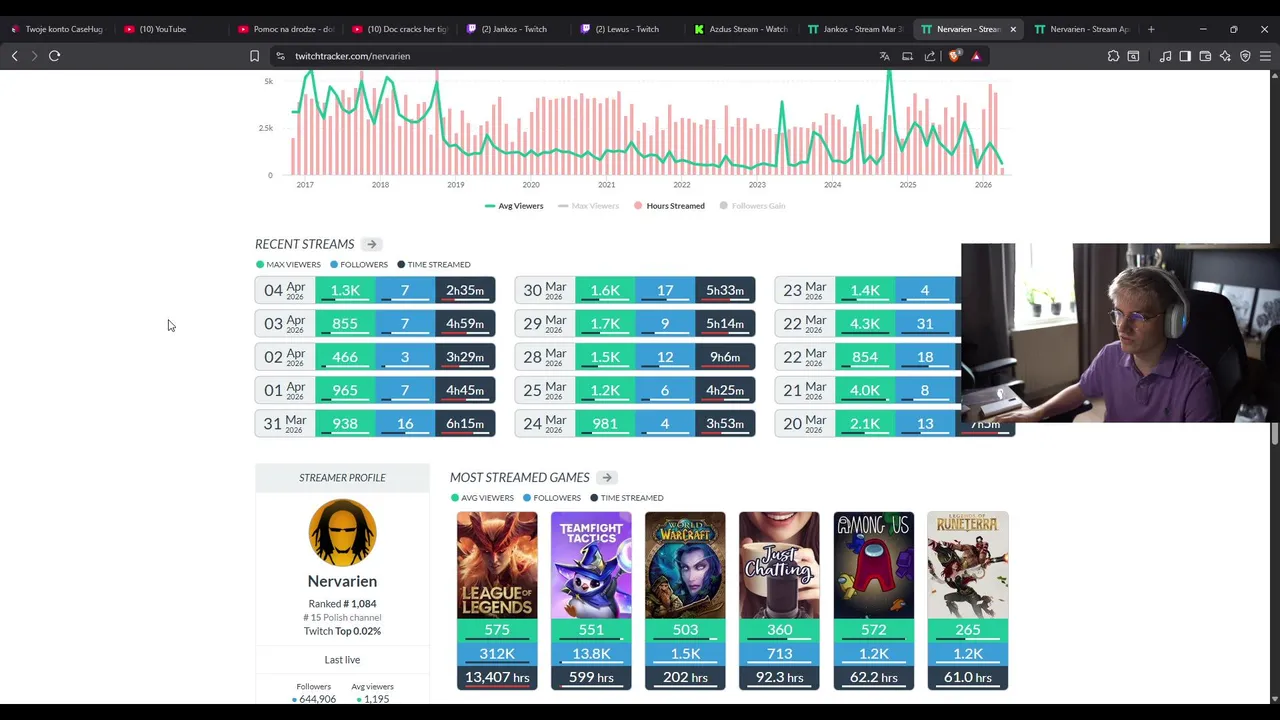Screen dimensions: 1280x720
Task: Click the '# 15 Polish channel' text
Action: pos(342,617)
